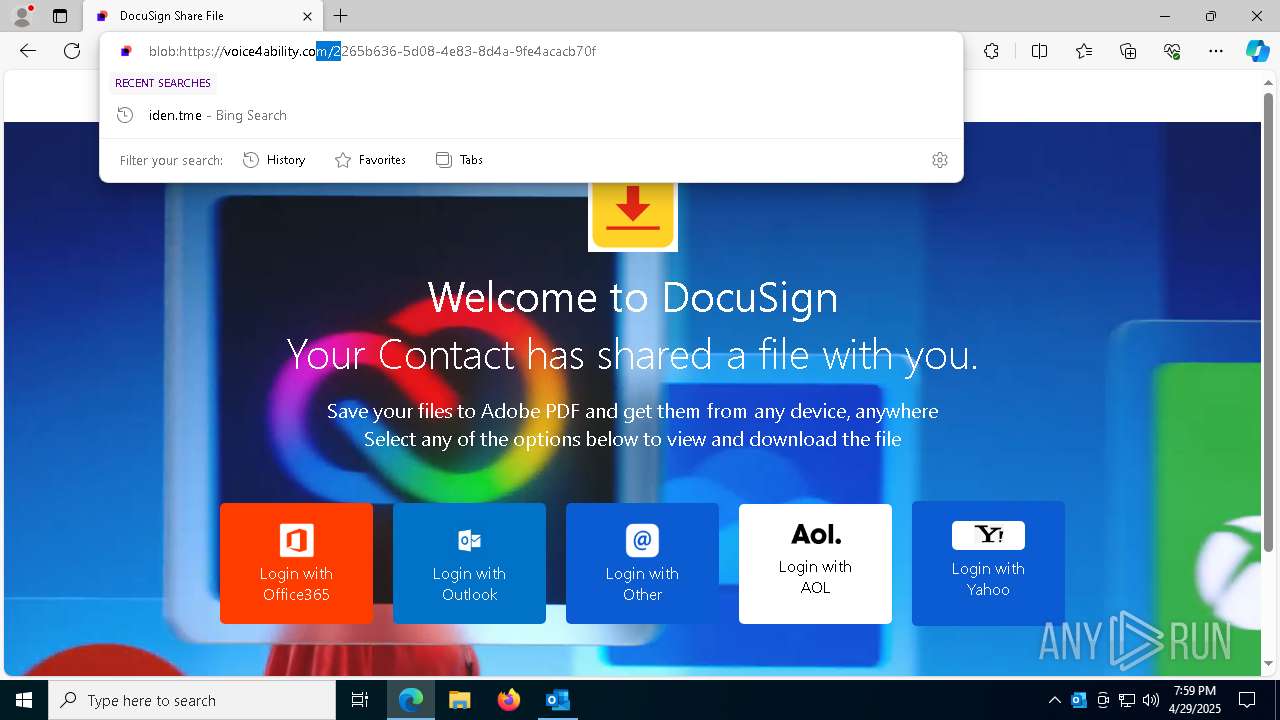
Task: Select the DocuSign Share File tab
Action: tap(201, 16)
